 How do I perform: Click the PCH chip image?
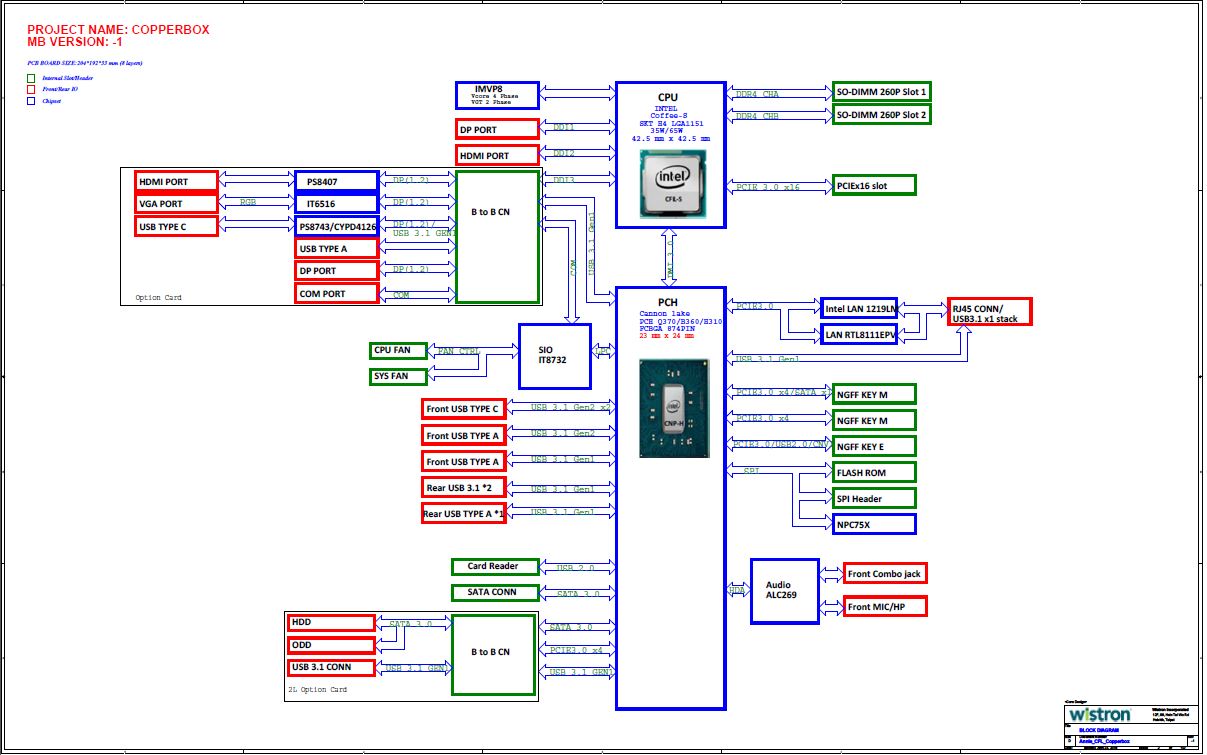tap(674, 411)
